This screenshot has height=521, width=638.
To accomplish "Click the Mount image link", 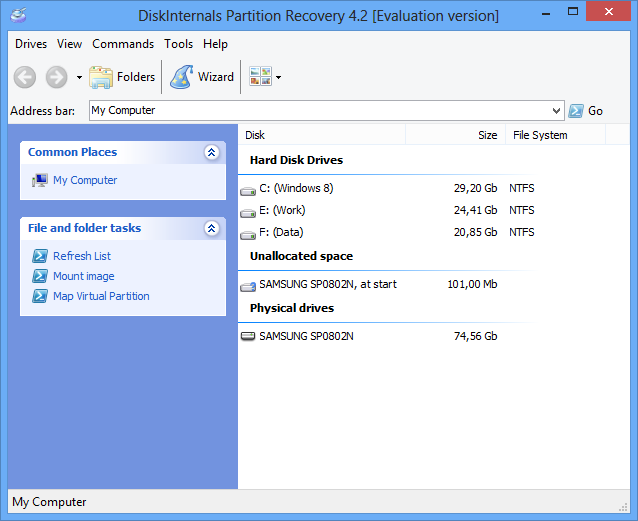I will tap(83, 276).
